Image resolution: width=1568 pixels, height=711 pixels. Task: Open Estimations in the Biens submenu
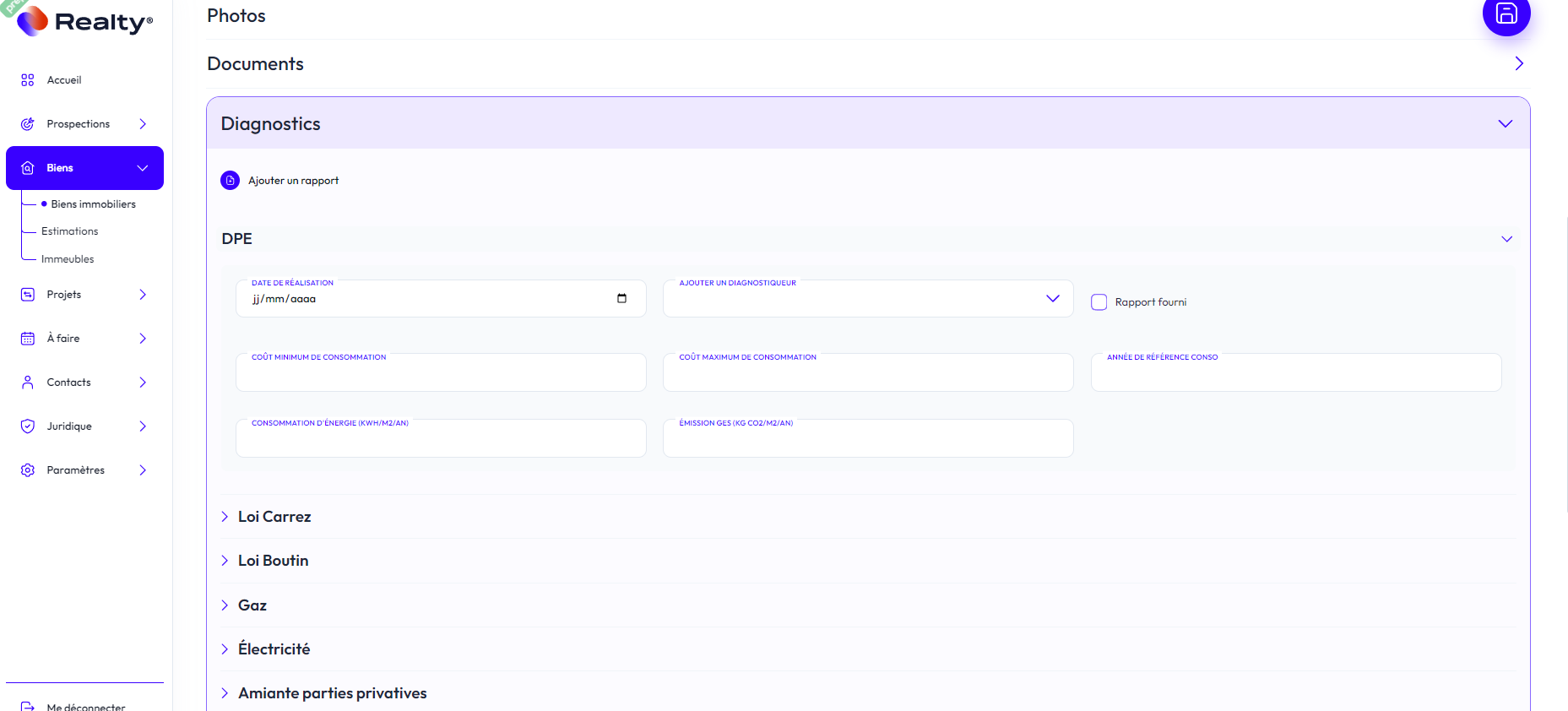[70, 231]
